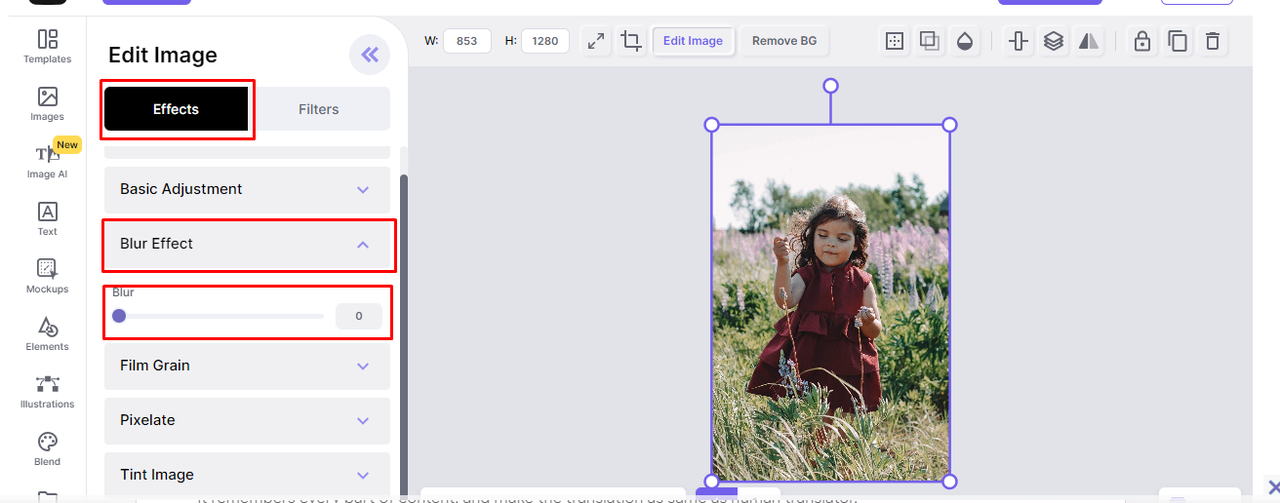Select the girl photo on canvas
Image resolution: width=1280 pixels, height=503 pixels.
(x=831, y=303)
